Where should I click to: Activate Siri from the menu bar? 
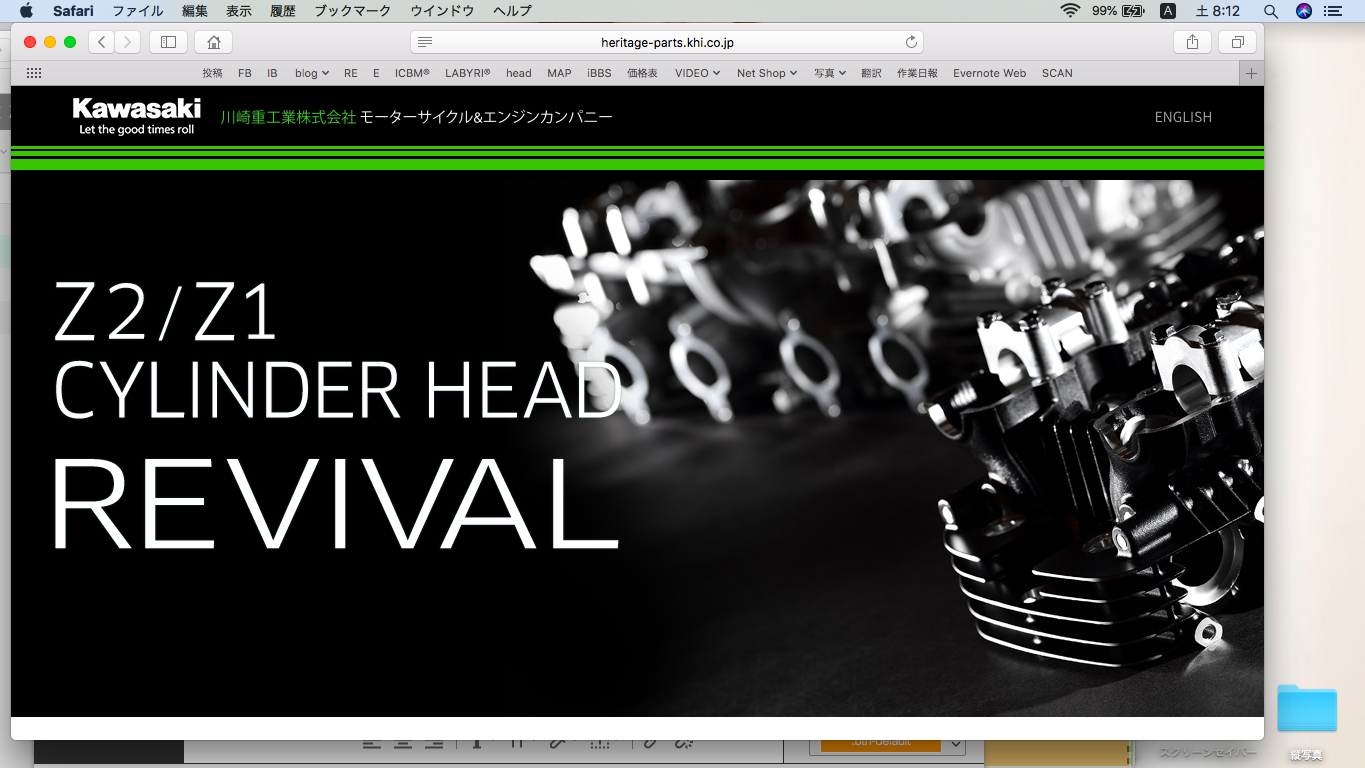[1303, 11]
